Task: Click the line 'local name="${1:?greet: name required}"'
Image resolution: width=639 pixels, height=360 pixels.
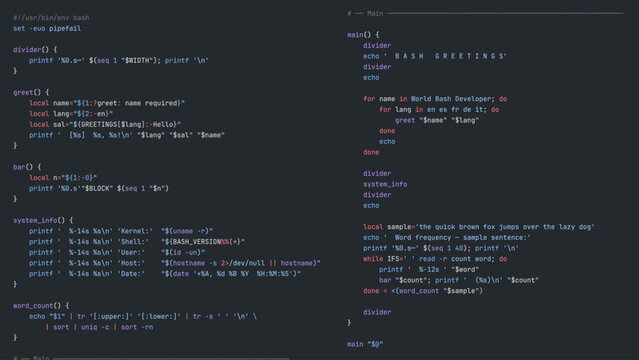Action: [107, 103]
